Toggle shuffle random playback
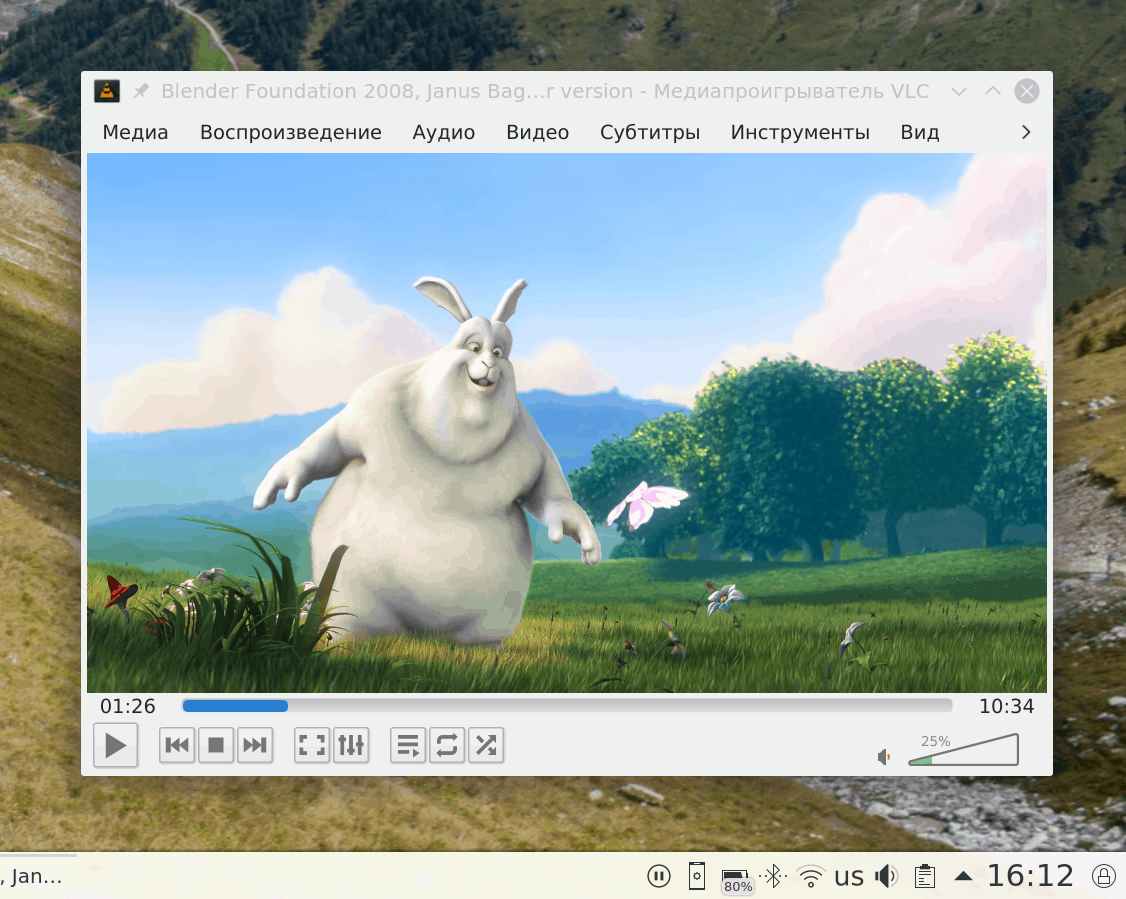This screenshot has height=899, width=1126. (485, 745)
